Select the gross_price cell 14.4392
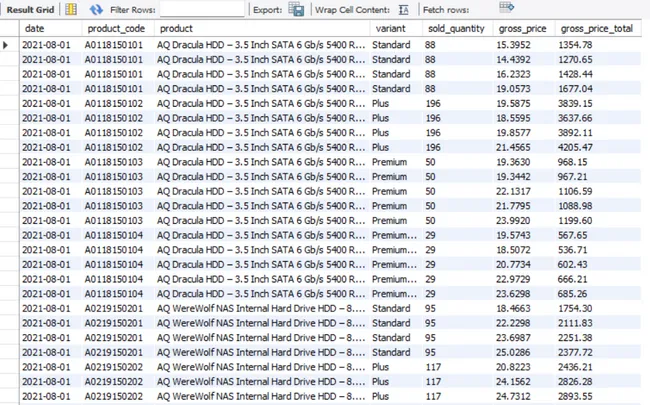This screenshot has width=650, height=405. (513, 59)
